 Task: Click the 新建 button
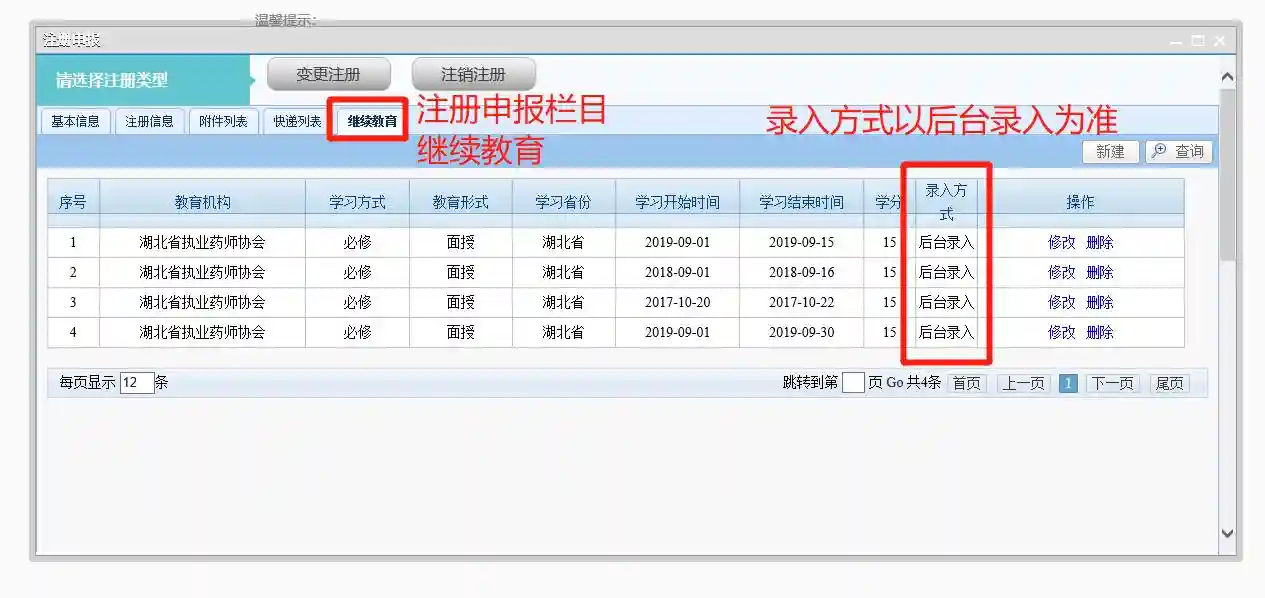[x=1110, y=152]
